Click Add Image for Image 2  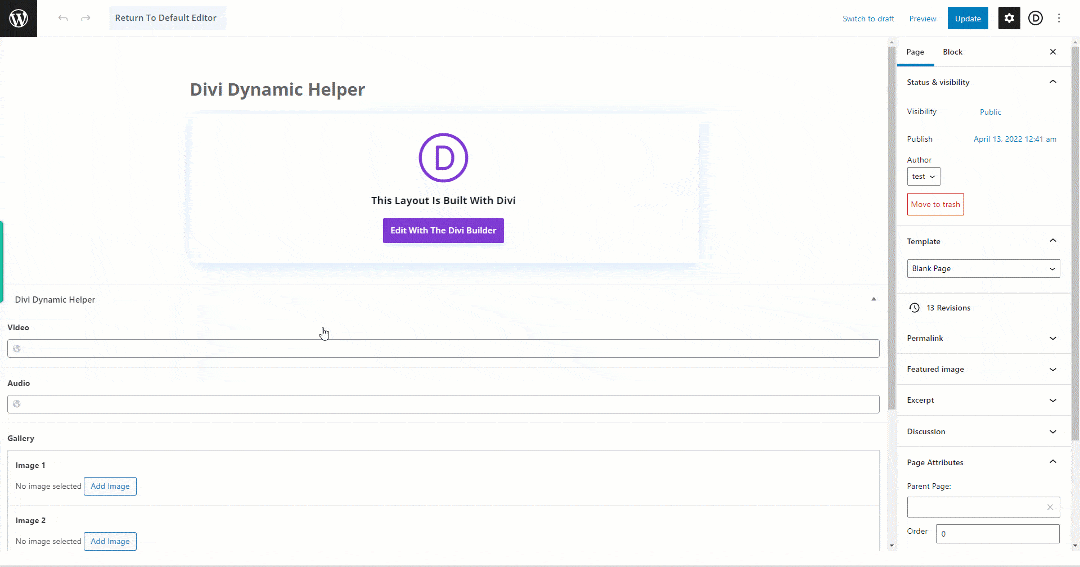coord(110,542)
